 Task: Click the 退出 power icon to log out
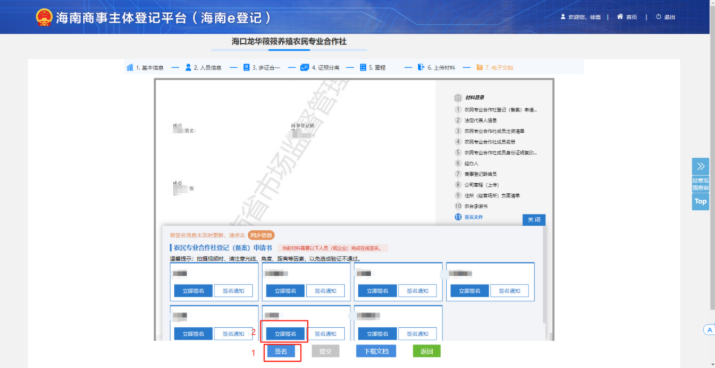(658, 17)
